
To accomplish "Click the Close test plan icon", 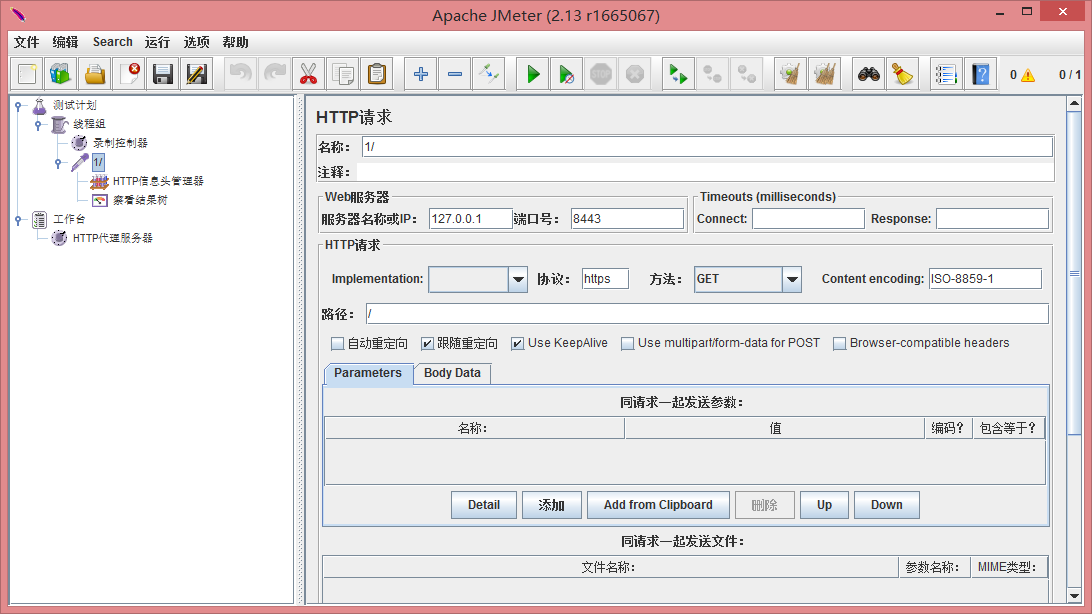I will coord(130,74).
